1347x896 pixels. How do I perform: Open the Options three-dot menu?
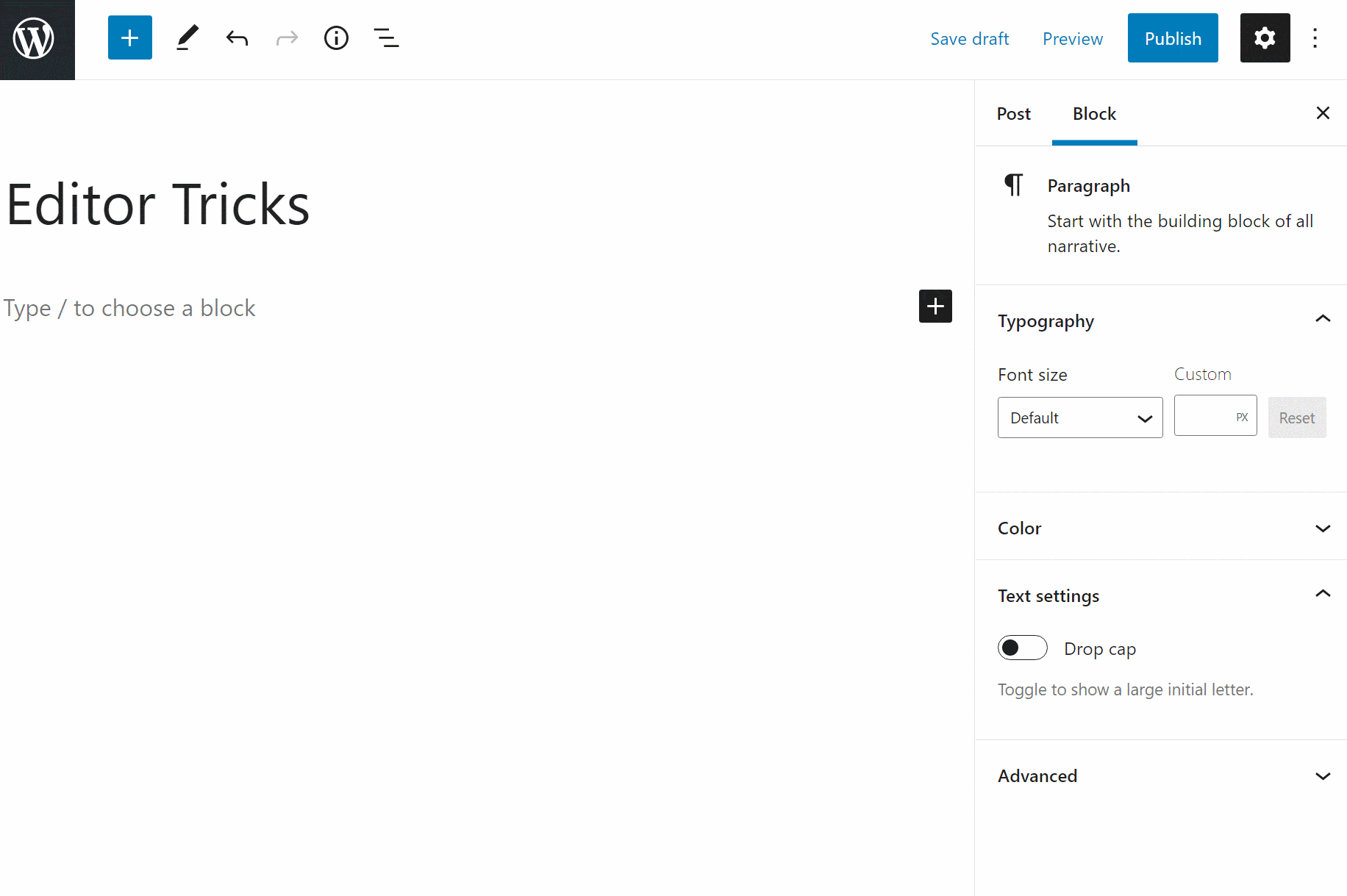(x=1315, y=37)
